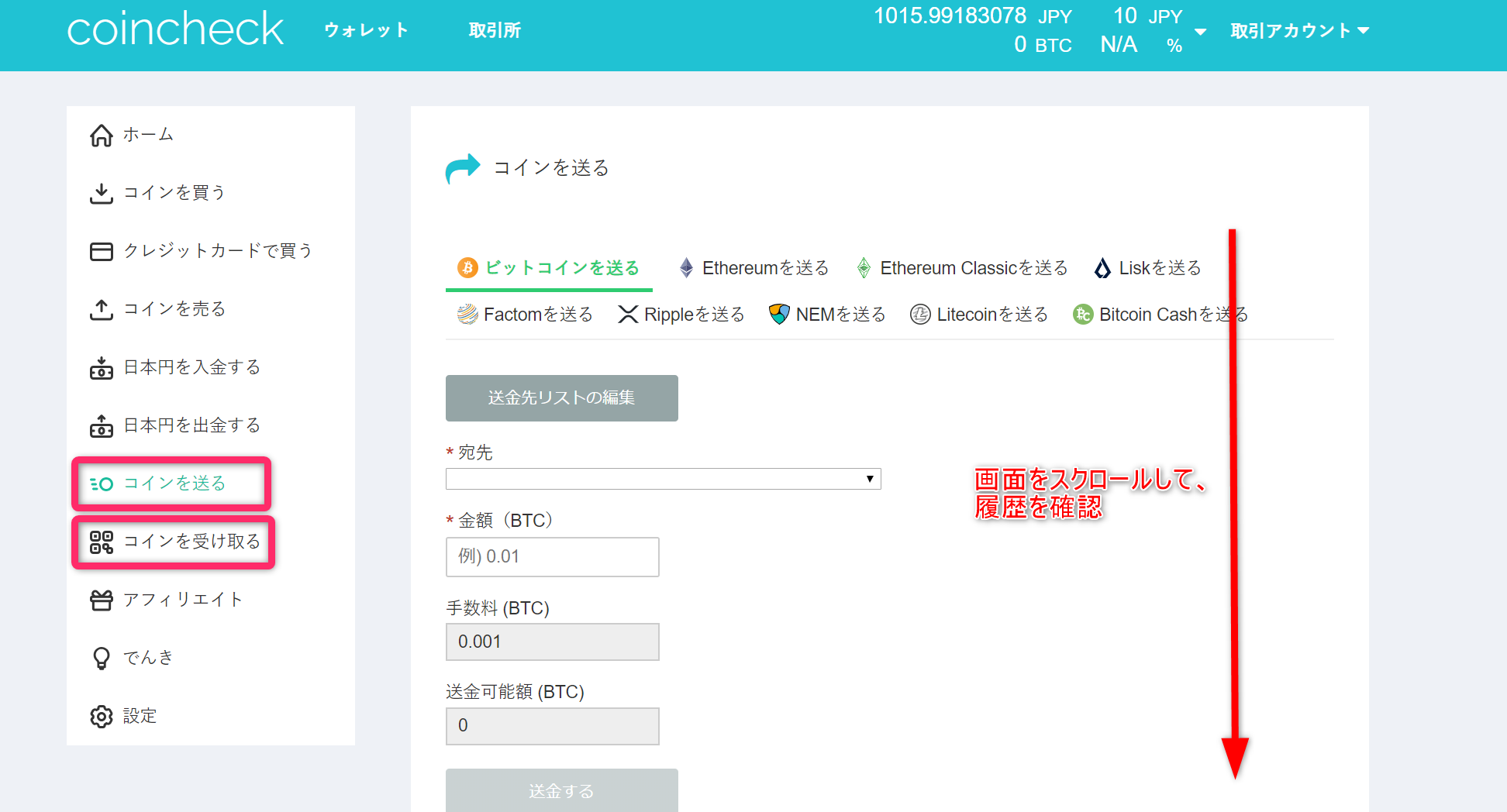Open ウォレット in the top navigation
Viewport: 1507px width, 812px height.
tap(366, 30)
